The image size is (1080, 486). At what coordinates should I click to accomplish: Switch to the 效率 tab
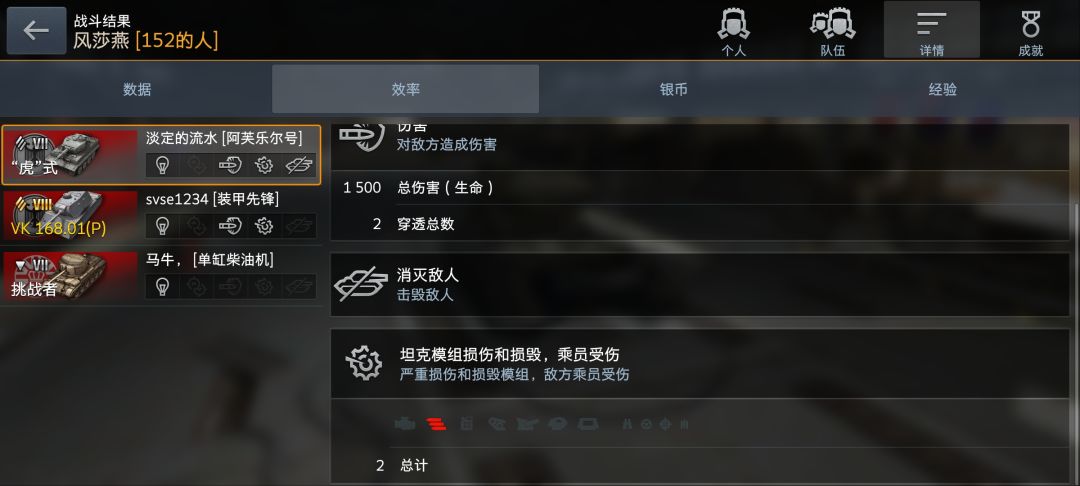tap(406, 89)
